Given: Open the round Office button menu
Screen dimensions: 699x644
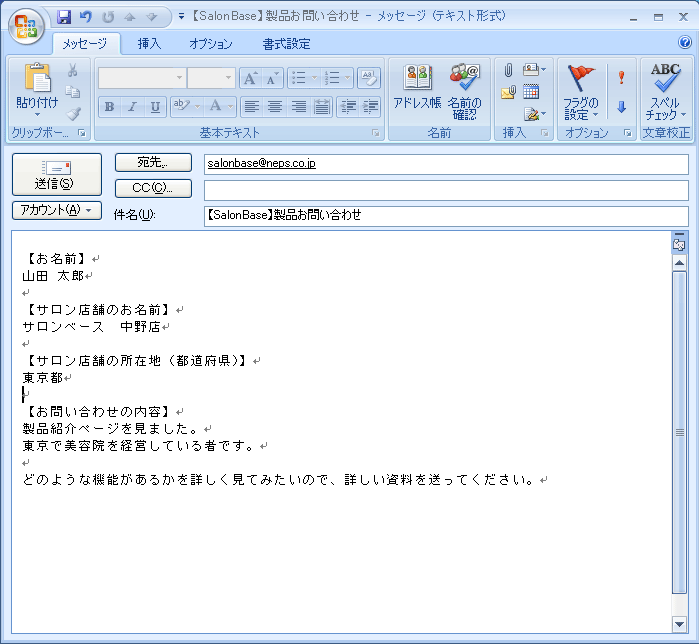Looking at the screenshot, I should (26, 25).
